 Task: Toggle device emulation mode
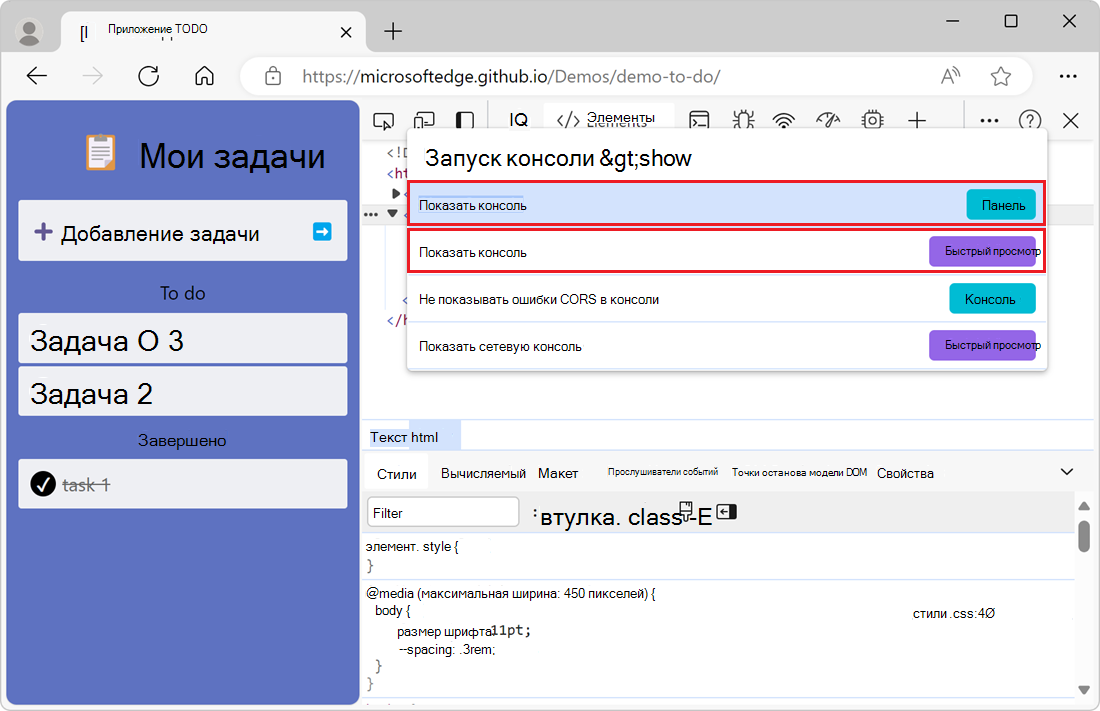click(x=424, y=120)
